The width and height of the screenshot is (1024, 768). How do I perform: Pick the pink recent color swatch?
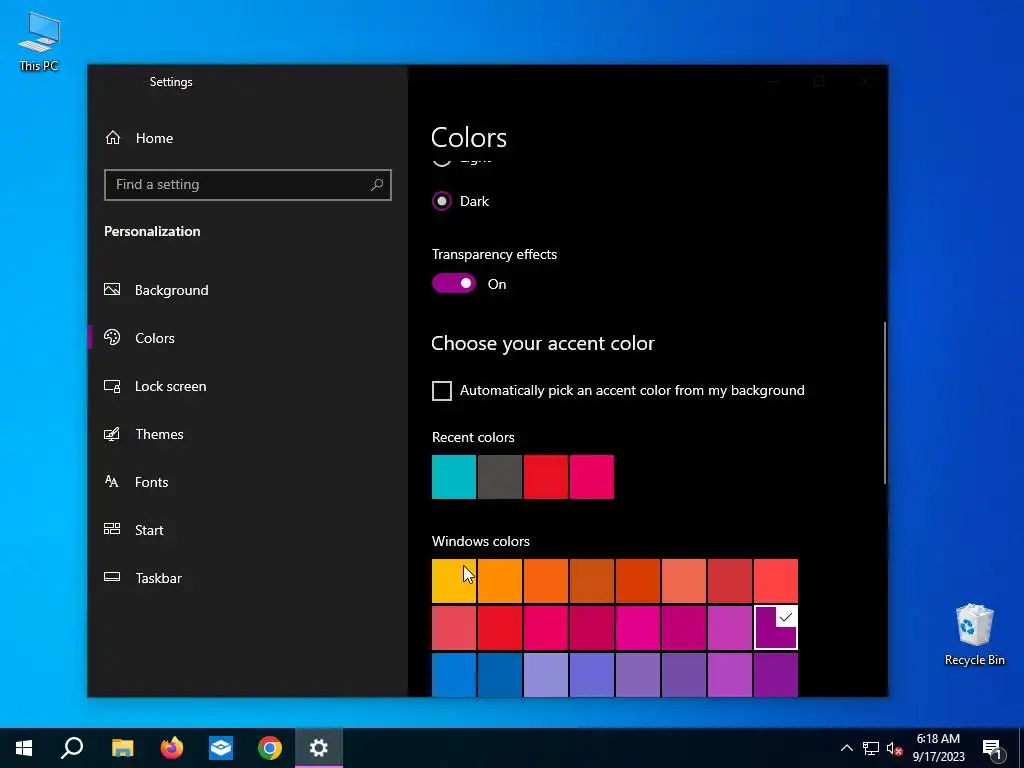592,477
